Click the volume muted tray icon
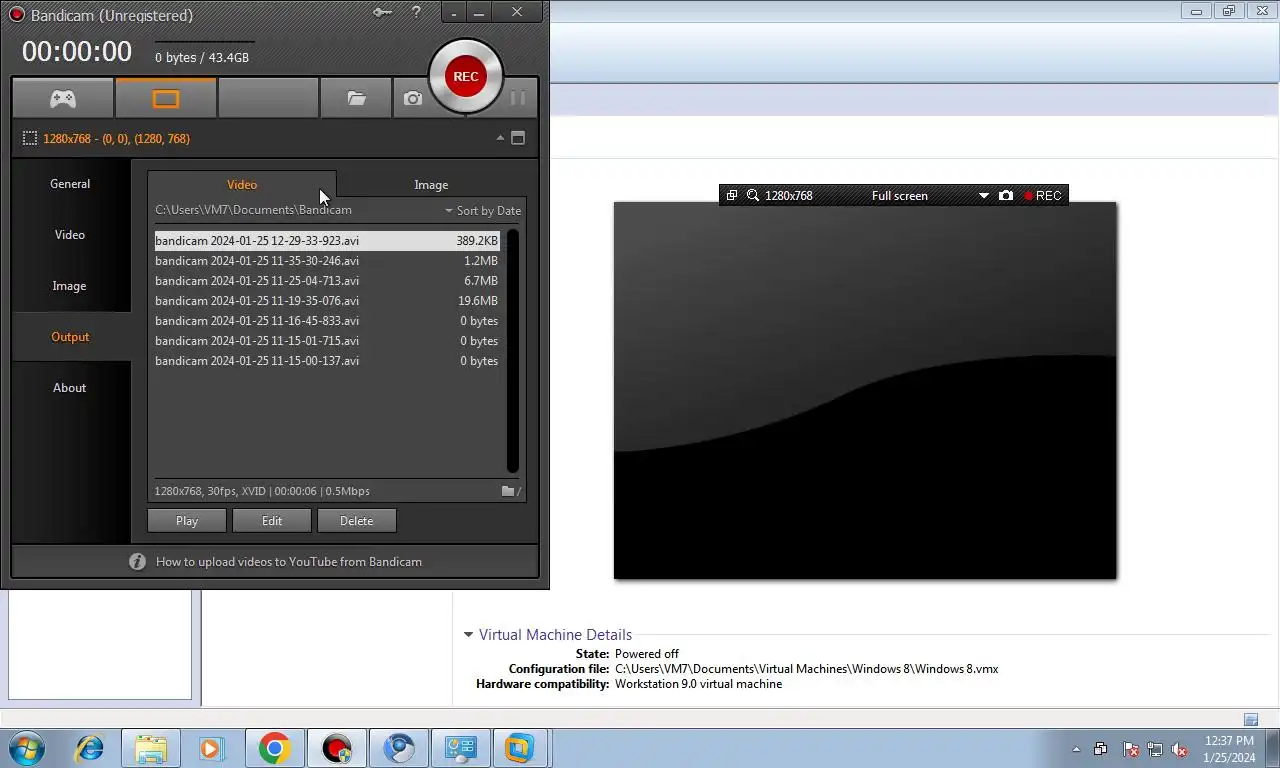 (x=1179, y=749)
